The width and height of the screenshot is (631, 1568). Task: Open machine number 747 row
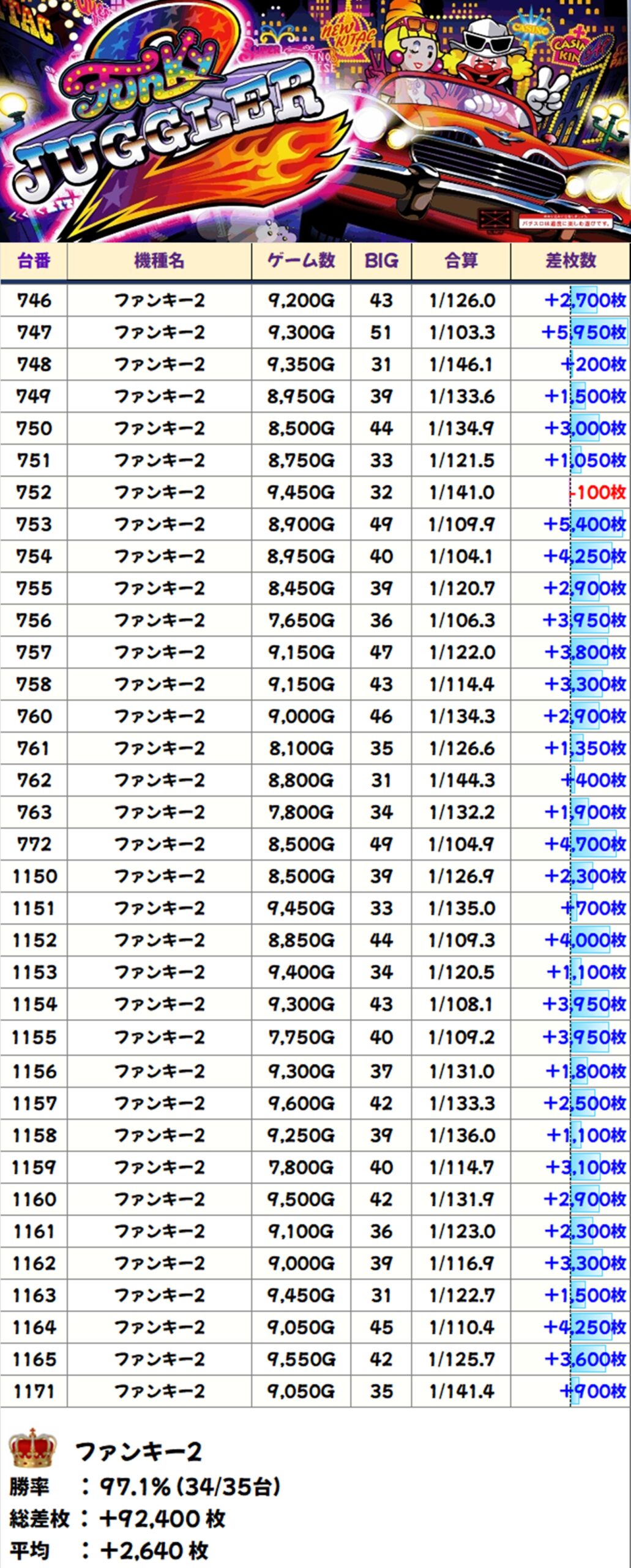(x=34, y=333)
